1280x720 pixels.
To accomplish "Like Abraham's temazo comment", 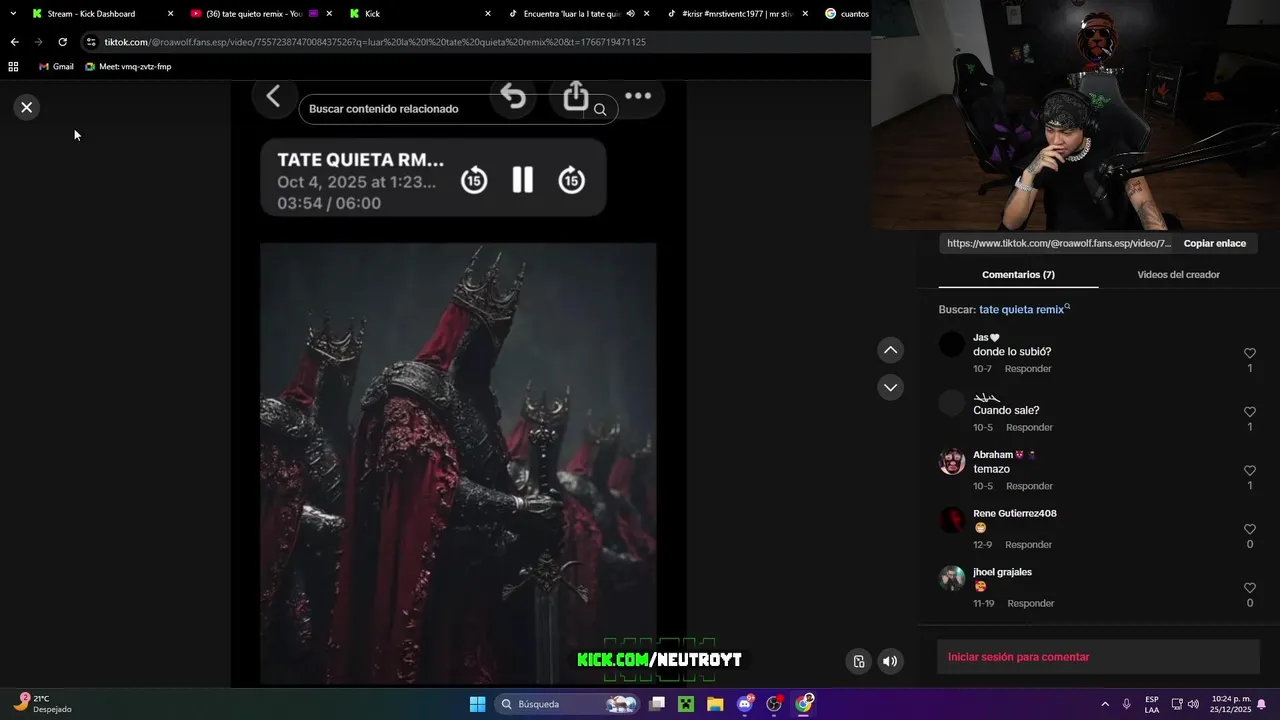I will tap(1250, 471).
